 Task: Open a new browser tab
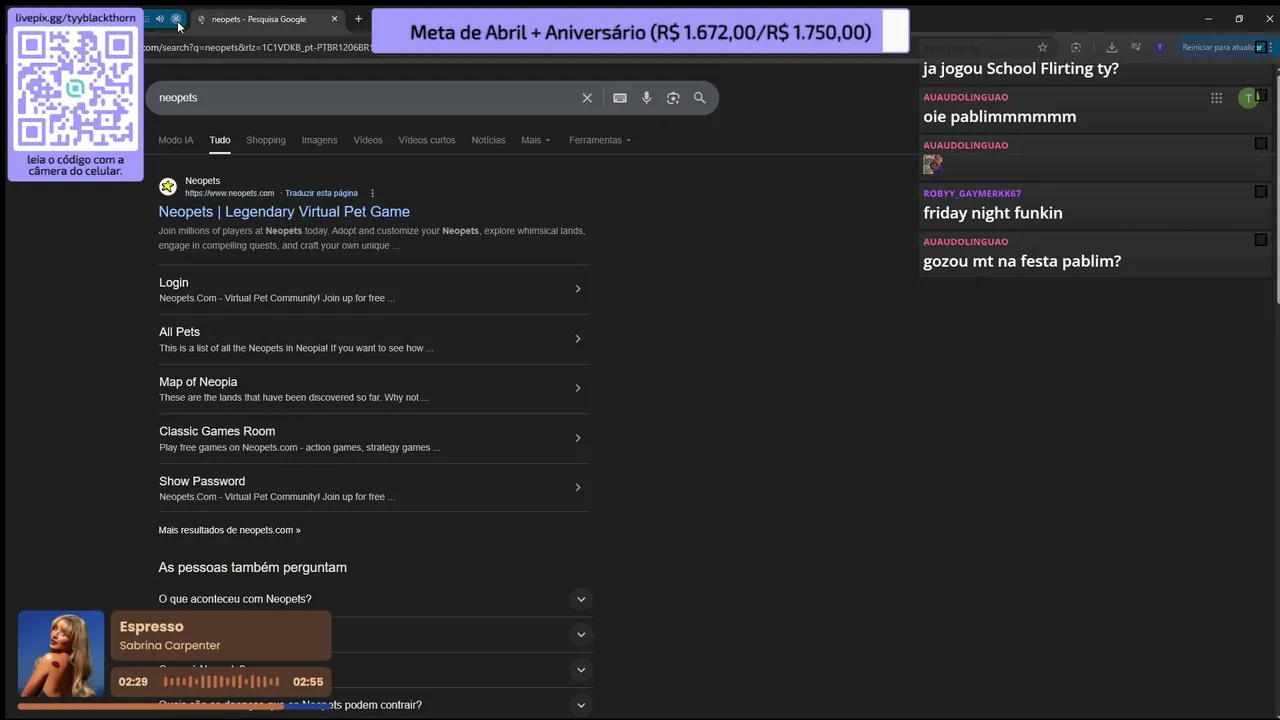[358, 19]
